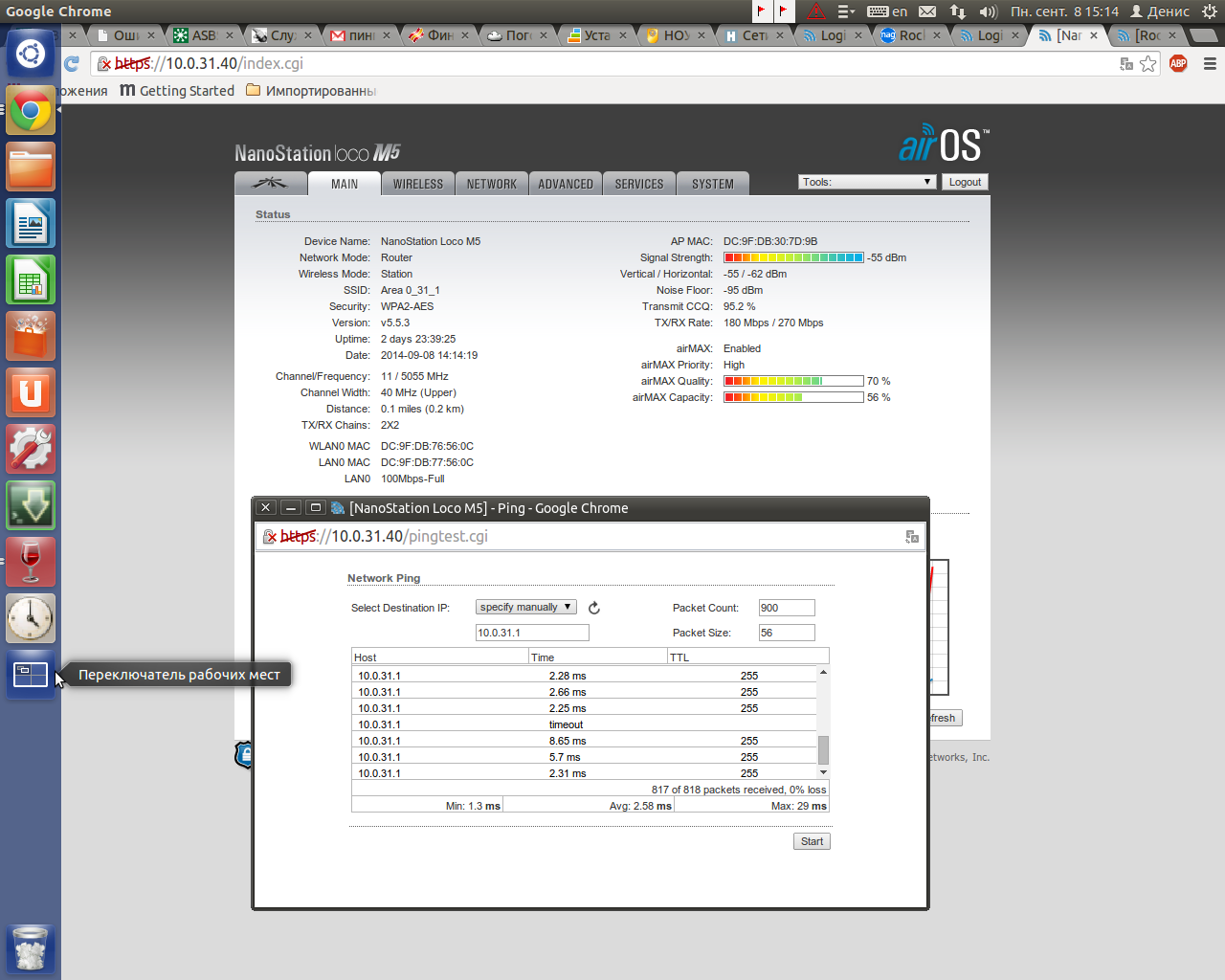Click the red warning triangle indicator
Screen dimensions: 1225x980
[816, 11]
